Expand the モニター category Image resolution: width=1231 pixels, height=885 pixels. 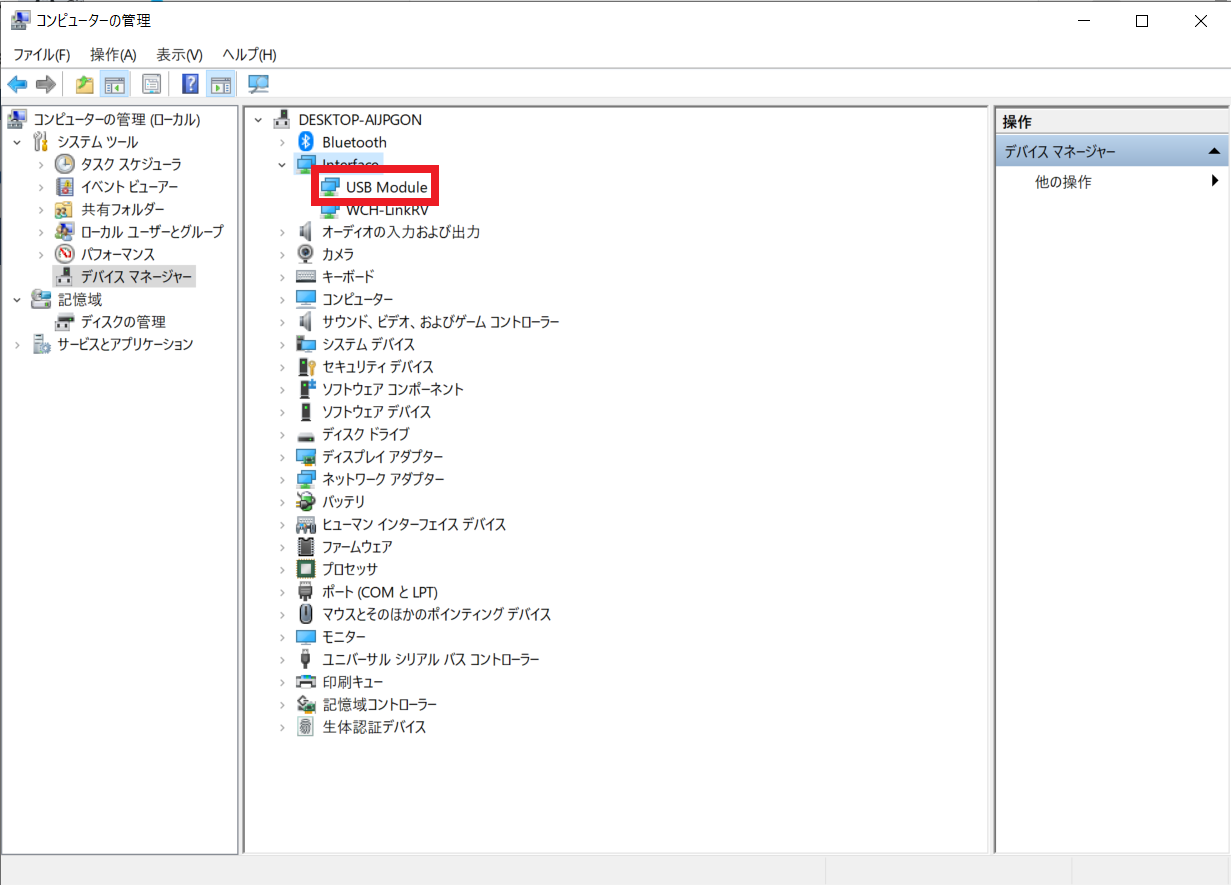click(283, 637)
